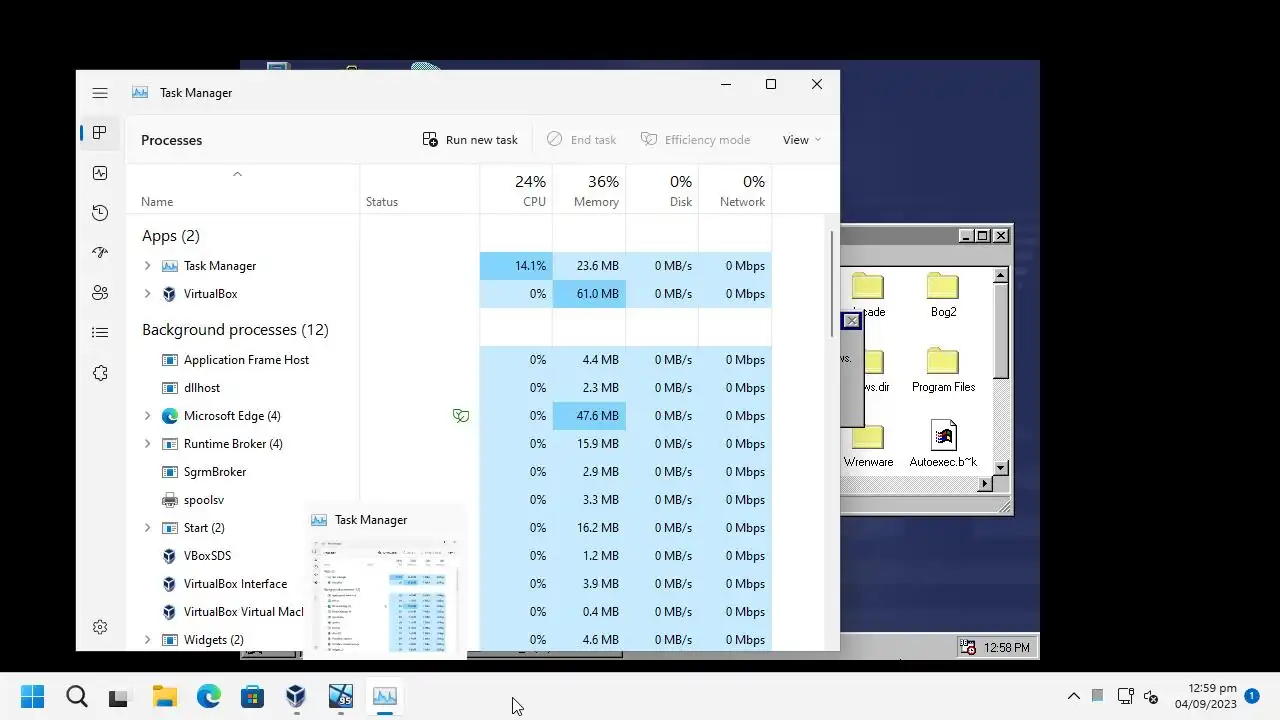The height and width of the screenshot is (720, 1280).
Task: Click the Apps (2) group heading
Action: [171, 236]
